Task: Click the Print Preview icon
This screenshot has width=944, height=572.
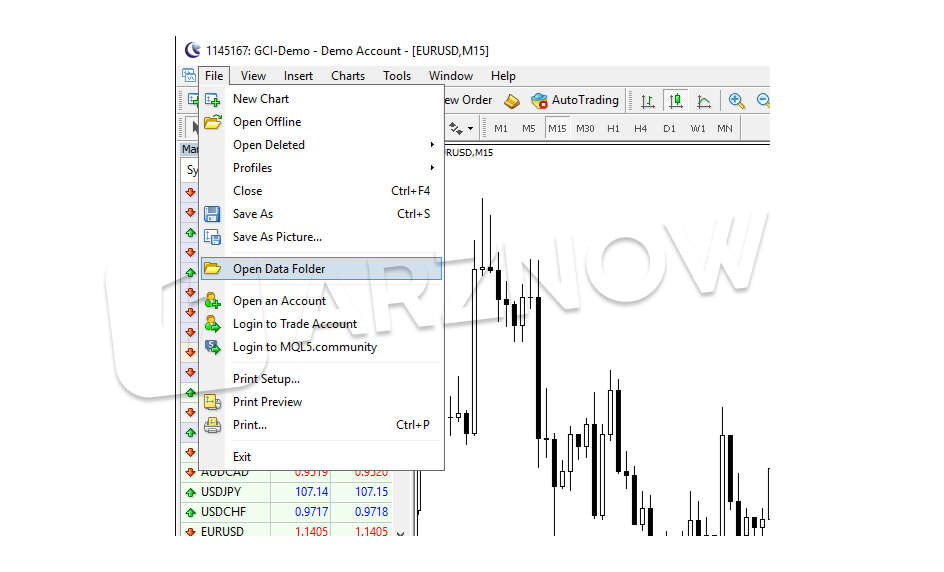Action: pyautogui.click(x=213, y=402)
